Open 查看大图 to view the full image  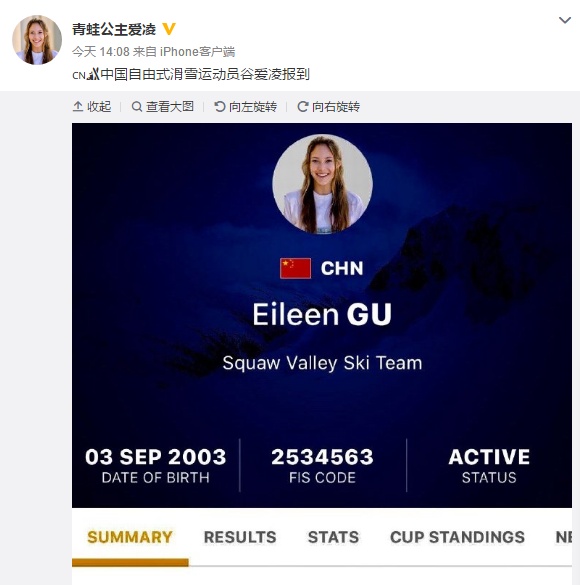click(x=163, y=107)
